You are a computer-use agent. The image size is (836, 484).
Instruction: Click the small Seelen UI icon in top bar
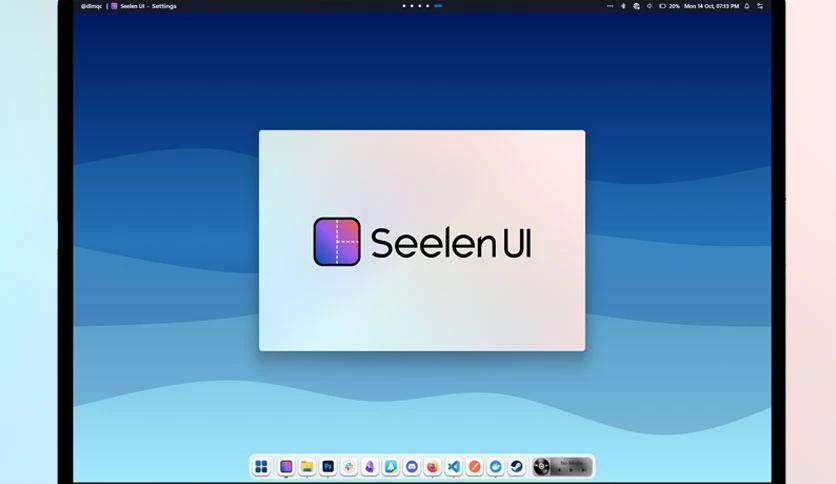[x=114, y=6]
